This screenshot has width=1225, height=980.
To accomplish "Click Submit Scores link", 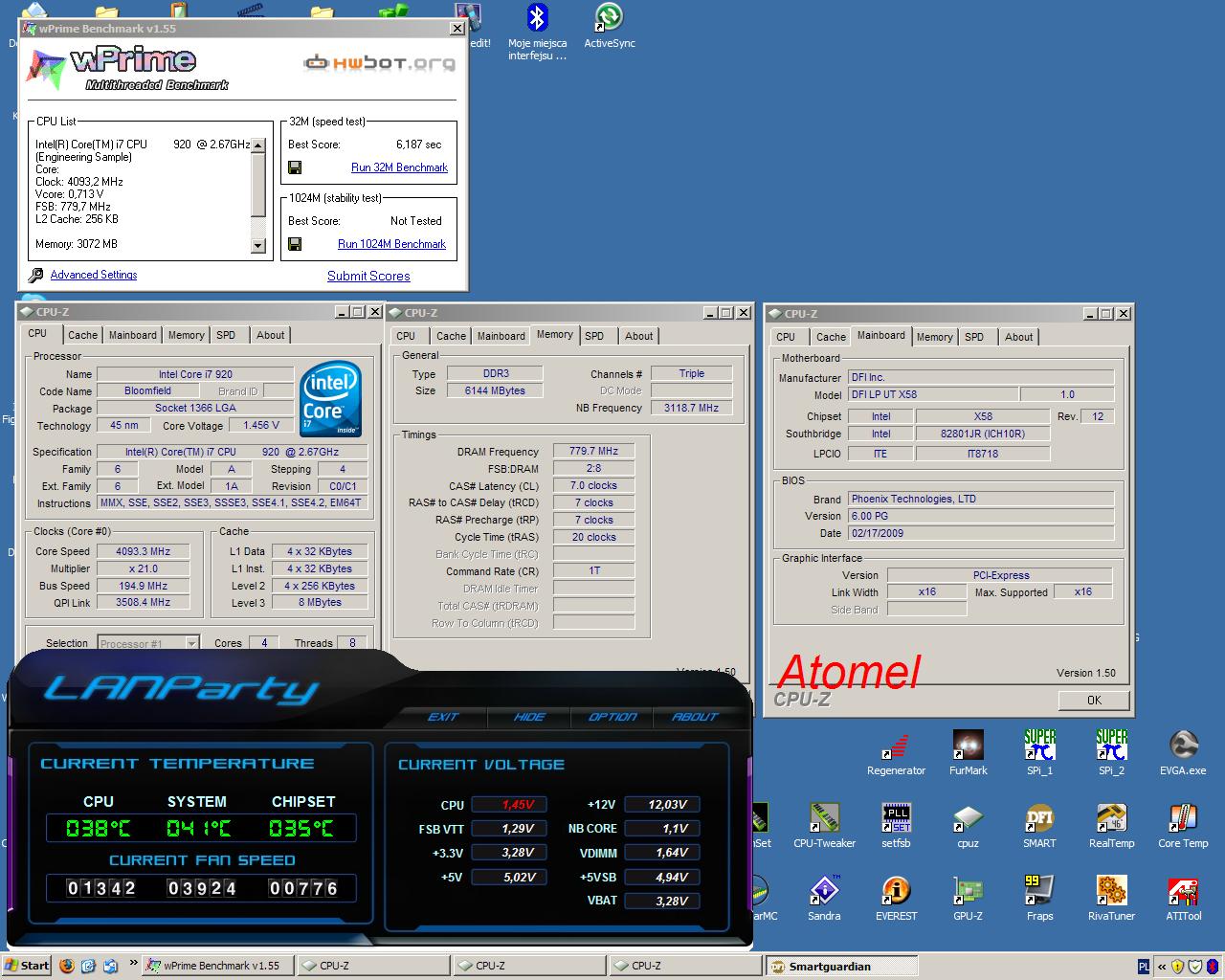I will tap(368, 276).
